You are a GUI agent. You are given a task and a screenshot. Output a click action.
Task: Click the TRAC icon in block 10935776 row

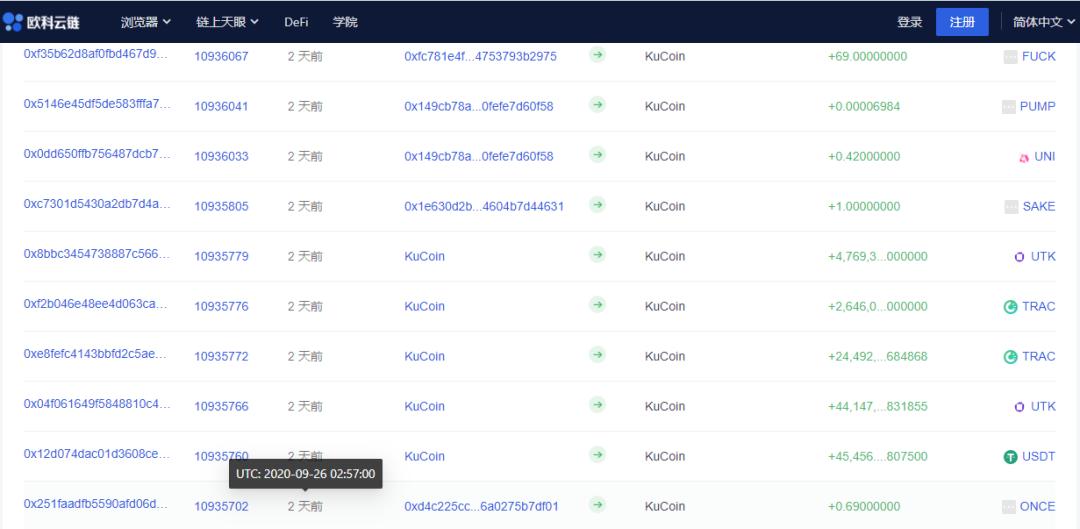coord(1010,307)
